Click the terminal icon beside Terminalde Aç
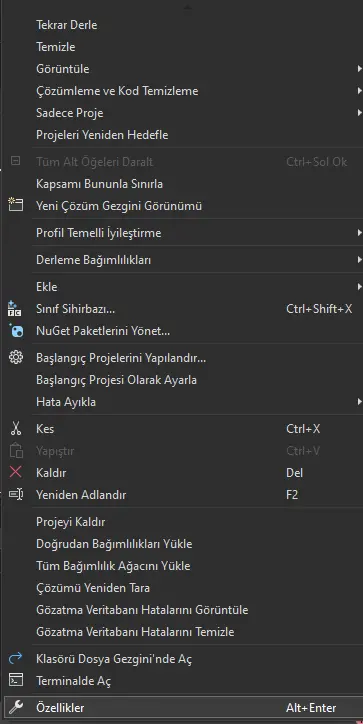Screen dimensions: 363x724 click(x=16, y=681)
